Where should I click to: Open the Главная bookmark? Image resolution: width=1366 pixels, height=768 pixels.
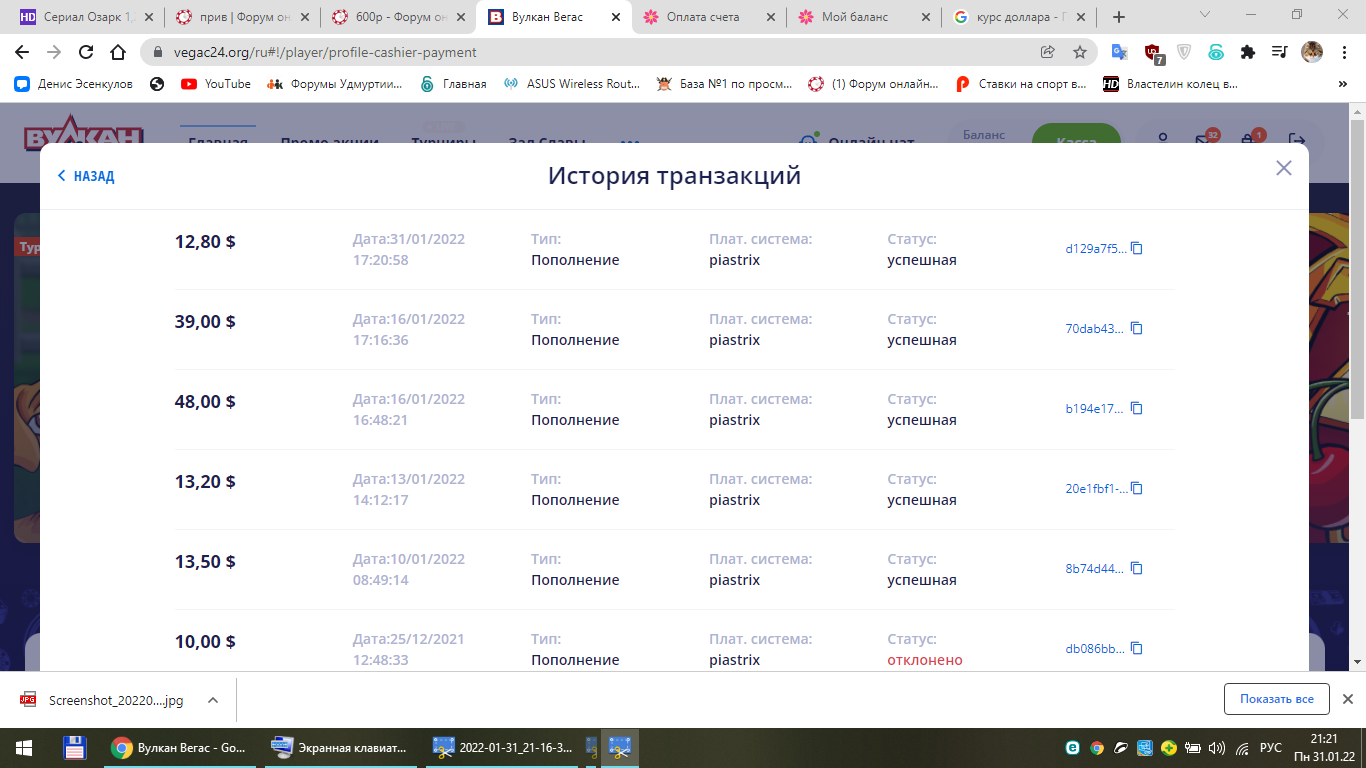click(453, 84)
